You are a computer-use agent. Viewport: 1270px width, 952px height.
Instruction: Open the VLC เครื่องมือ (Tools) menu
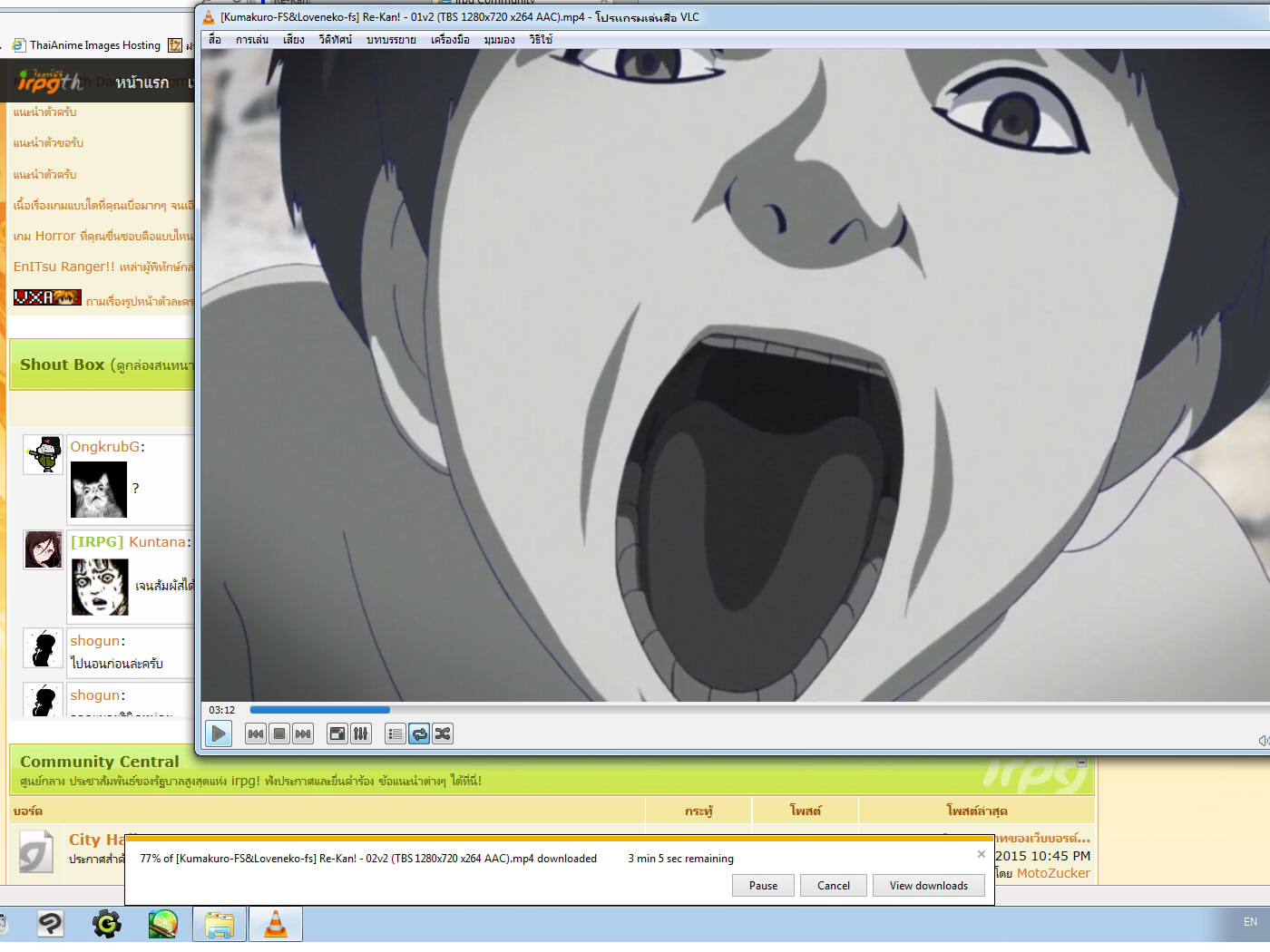(x=450, y=40)
